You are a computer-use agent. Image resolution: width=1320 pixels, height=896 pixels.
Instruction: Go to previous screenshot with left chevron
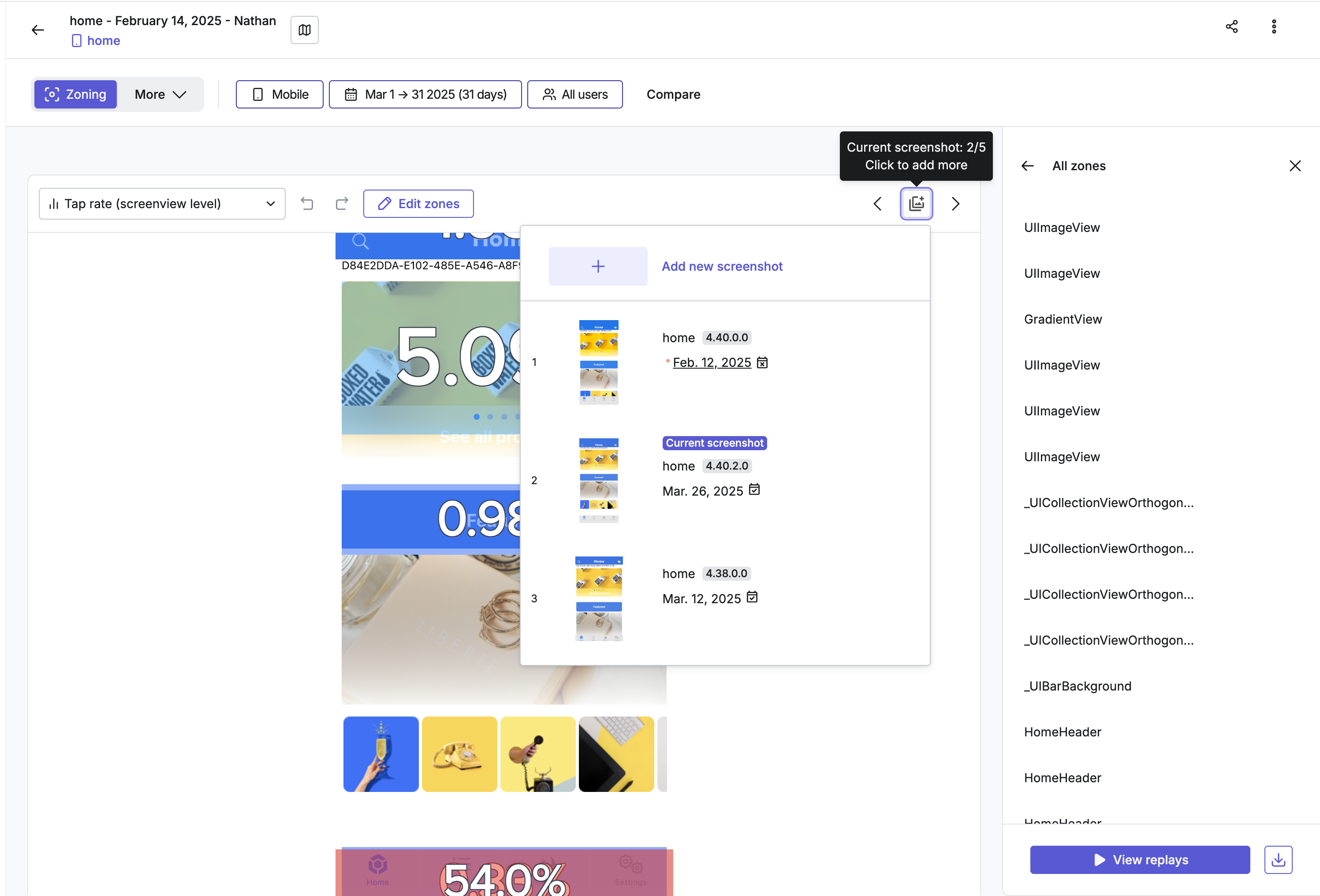[x=877, y=203]
